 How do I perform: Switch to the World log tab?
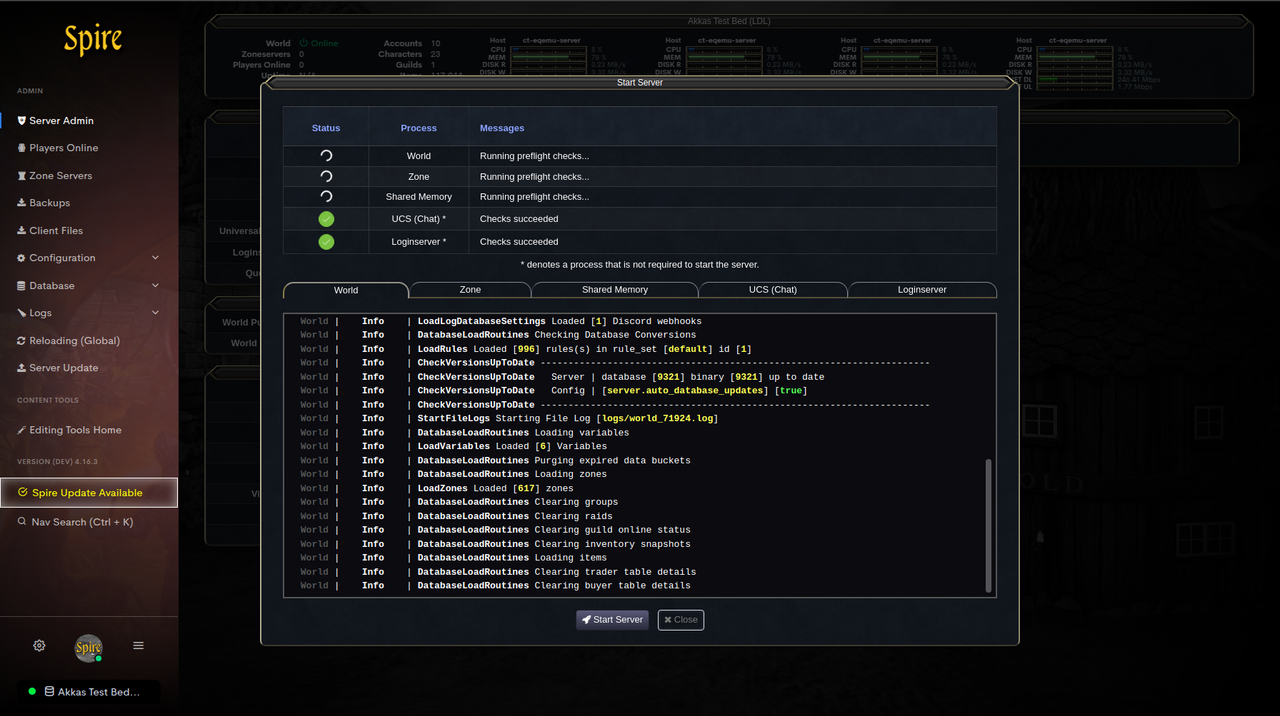click(346, 290)
